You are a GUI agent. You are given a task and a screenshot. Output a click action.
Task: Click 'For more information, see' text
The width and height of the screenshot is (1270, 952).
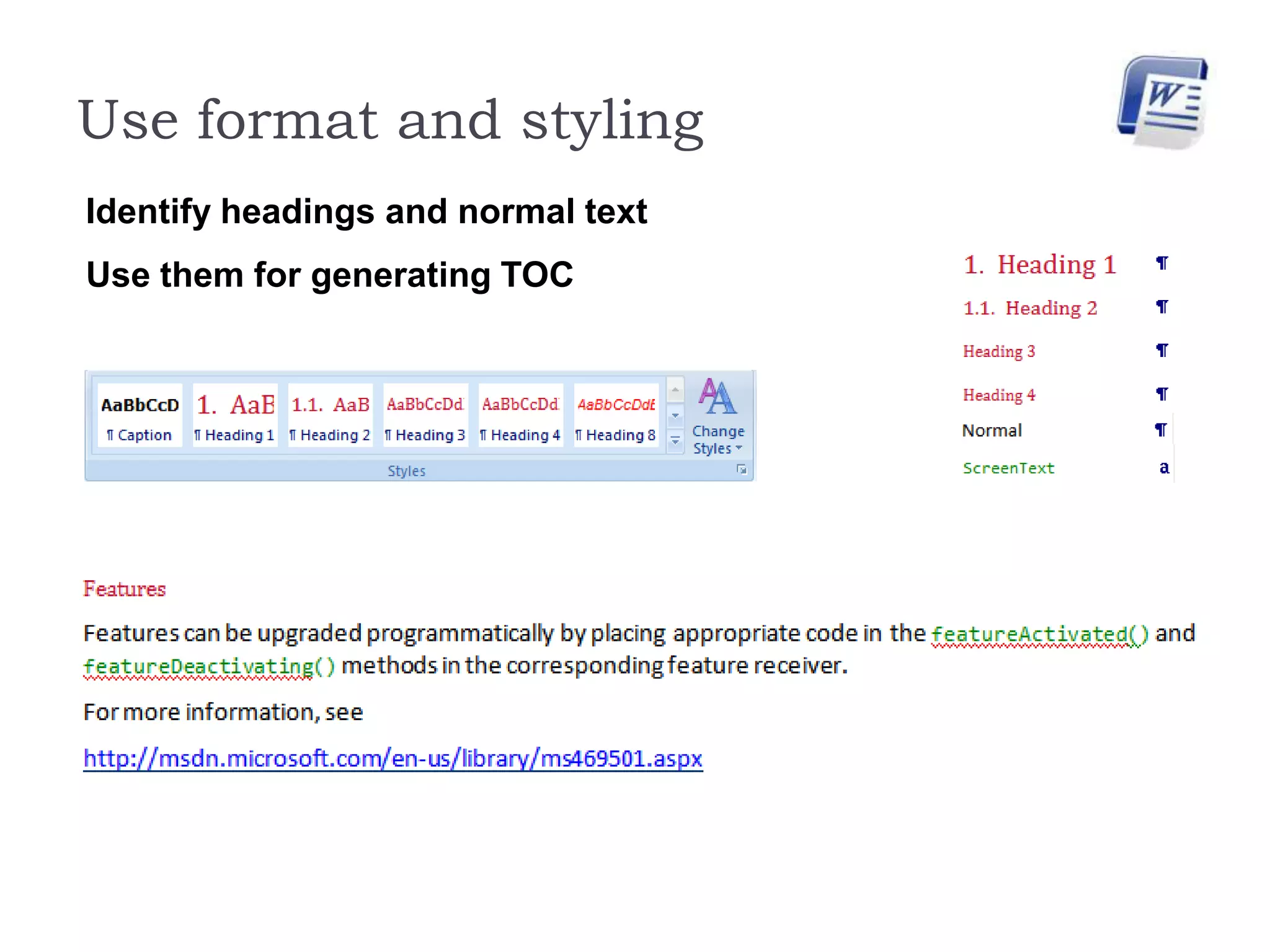pos(223,712)
